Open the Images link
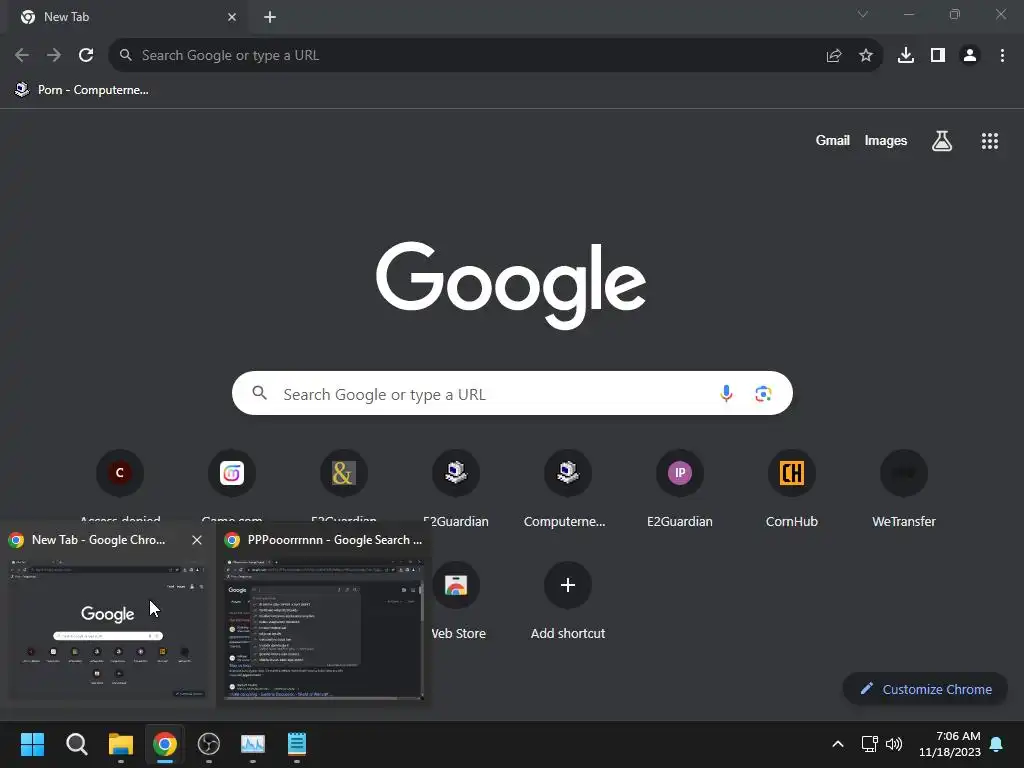 coord(886,140)
